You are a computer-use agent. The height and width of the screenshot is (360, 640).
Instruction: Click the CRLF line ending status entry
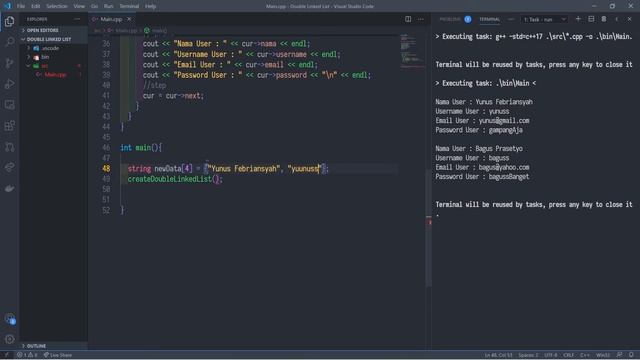569,355
